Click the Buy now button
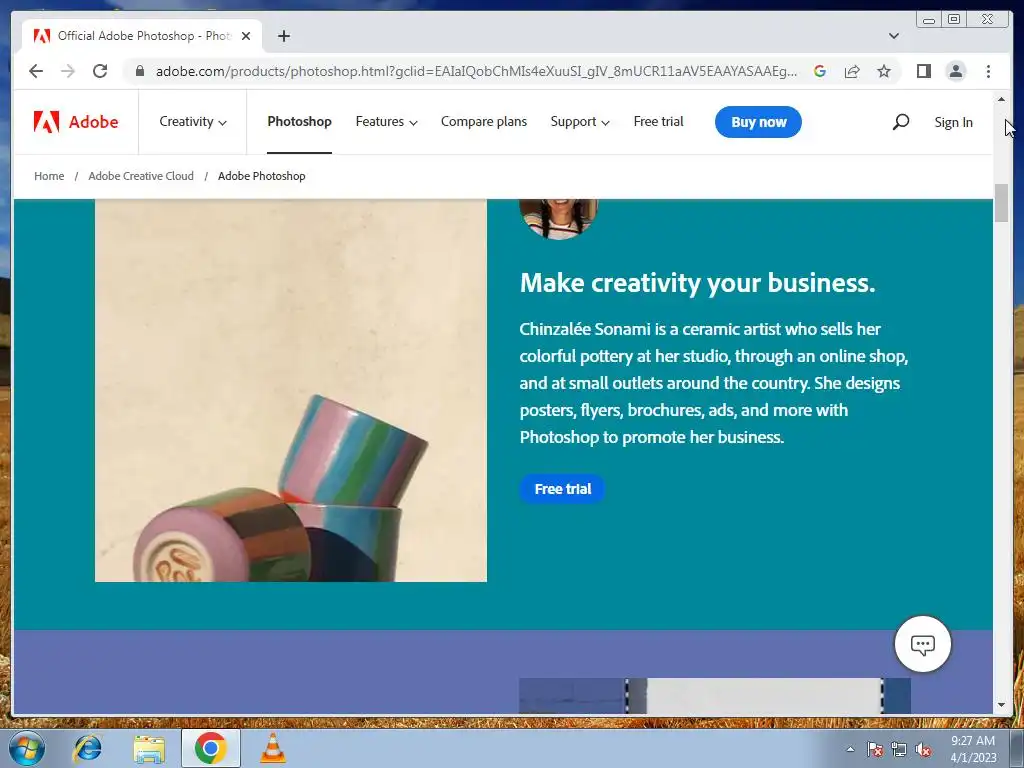This screenshot has width=1024, height=768. click(x=758, y=122)
